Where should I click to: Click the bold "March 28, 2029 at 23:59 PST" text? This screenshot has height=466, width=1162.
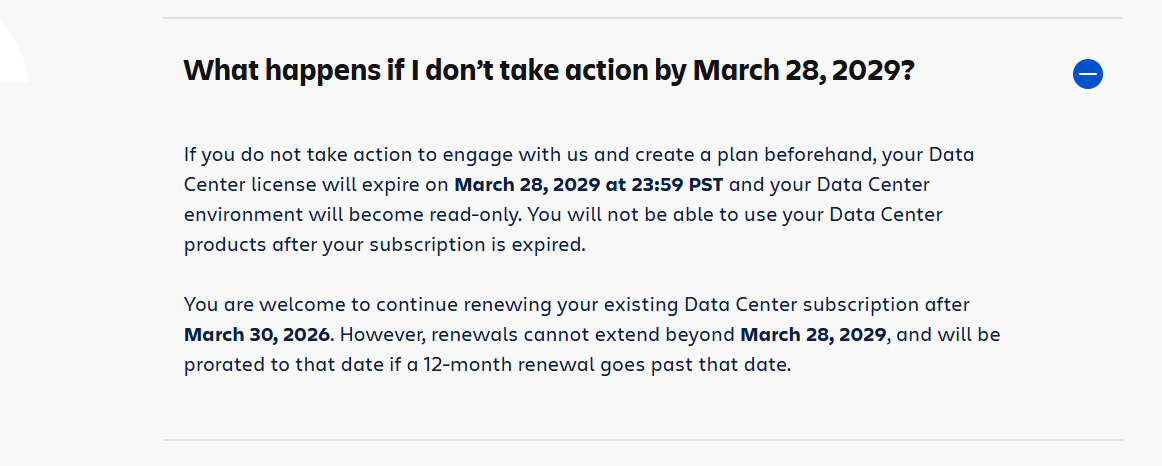589,185
